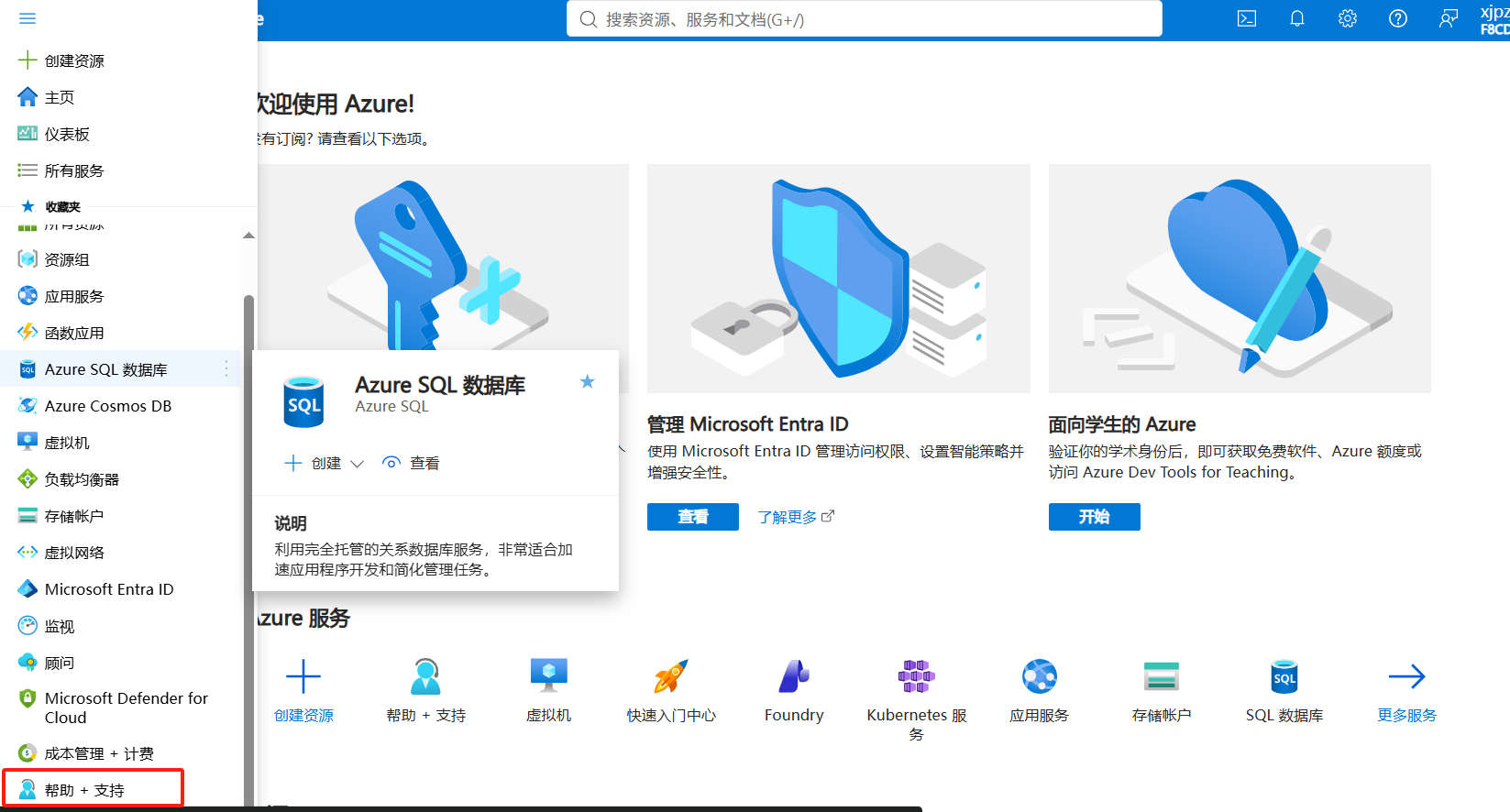
Task: Click the 监视 gauge icon
Action: tap(28, 626)
